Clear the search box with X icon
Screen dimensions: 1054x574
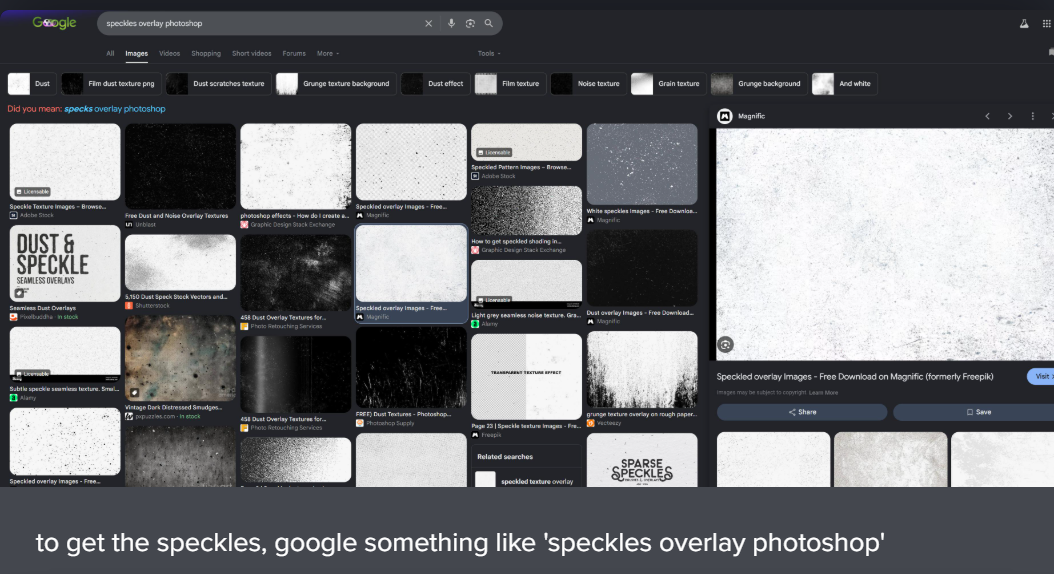click(428, 24)
